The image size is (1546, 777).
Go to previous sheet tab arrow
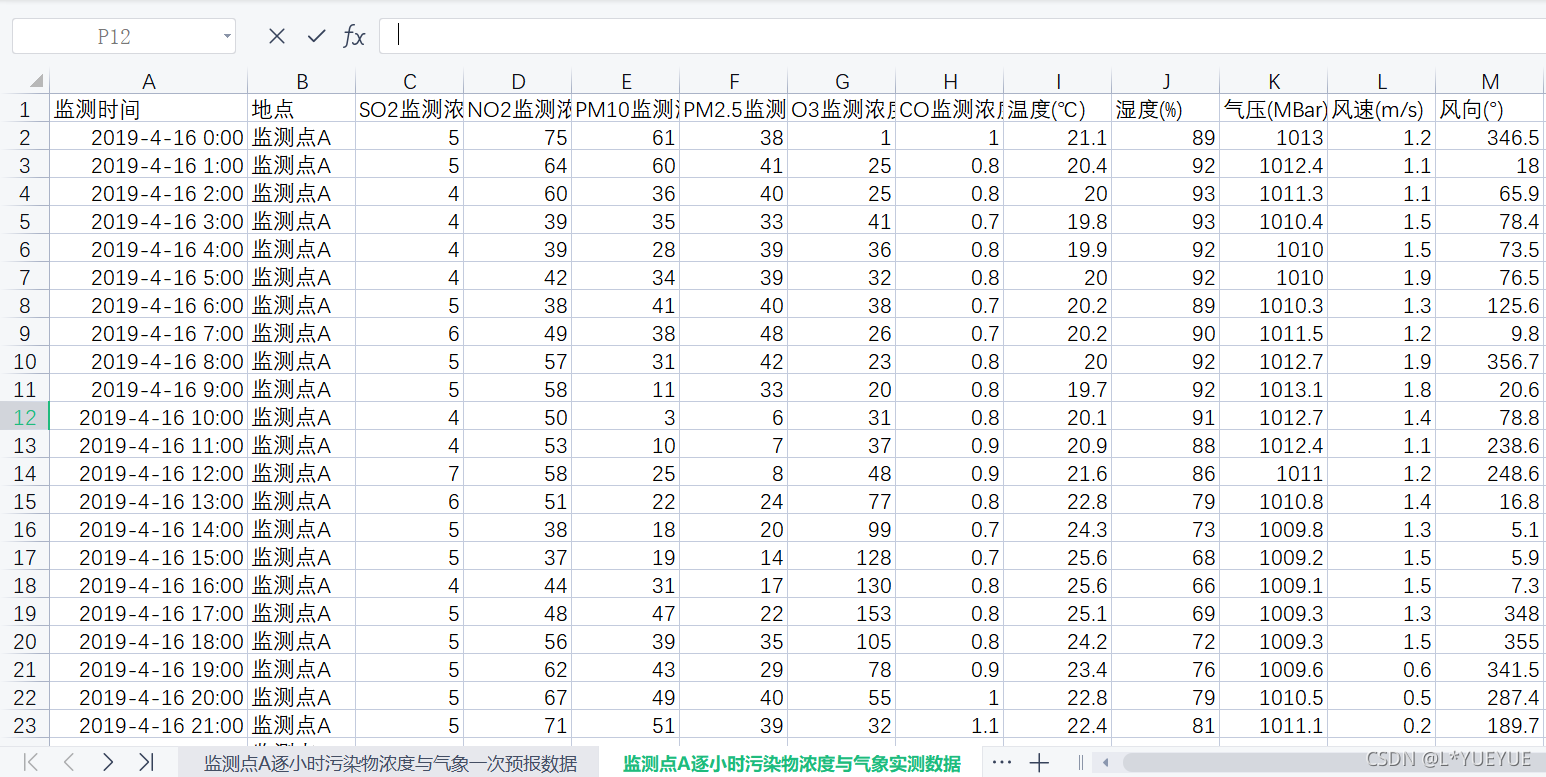pyautogui.click(x=69, y=762)
